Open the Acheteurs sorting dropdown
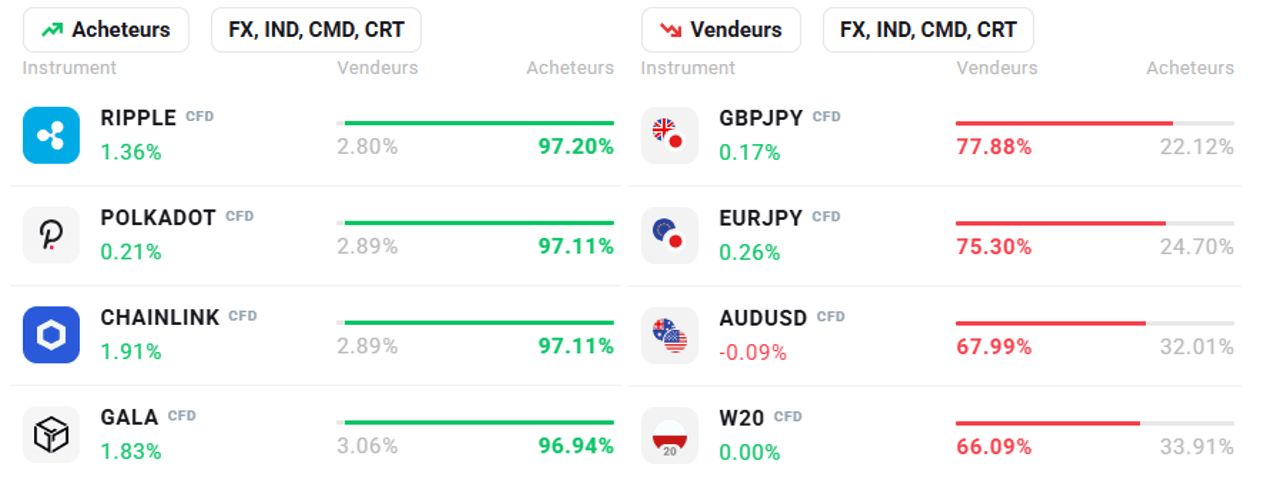This screenshot has height=484, width=1280. click(x=106, y=30)
